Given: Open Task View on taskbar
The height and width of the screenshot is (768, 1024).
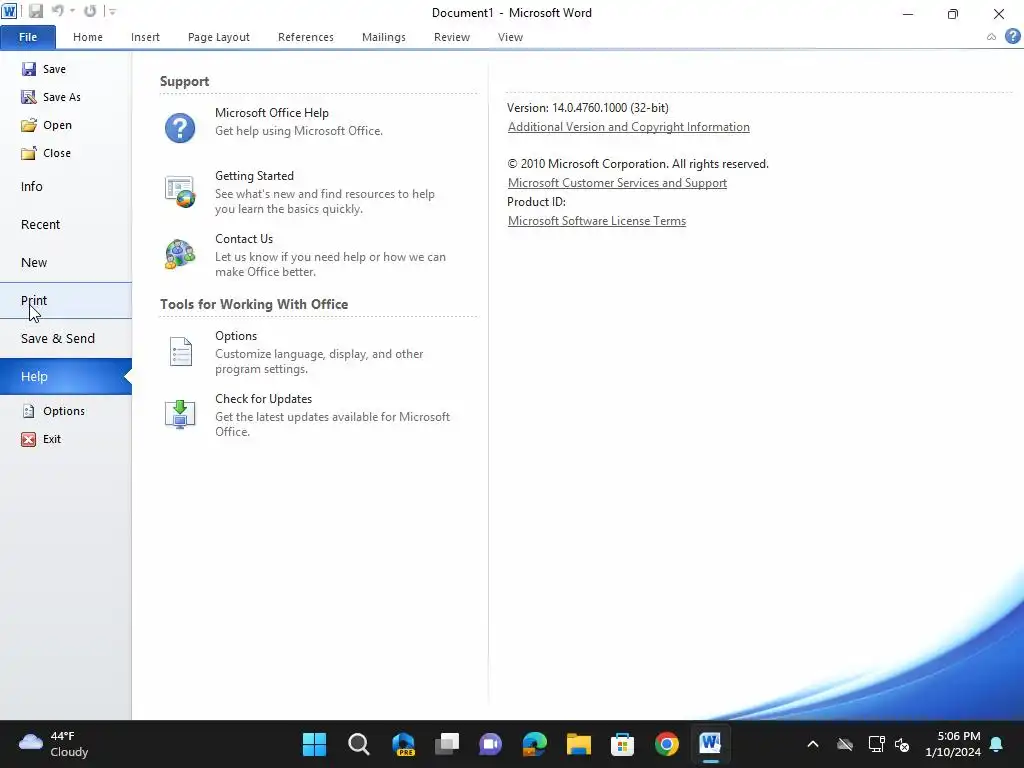Looking at the screenshot, I should (x=447, y=744).
